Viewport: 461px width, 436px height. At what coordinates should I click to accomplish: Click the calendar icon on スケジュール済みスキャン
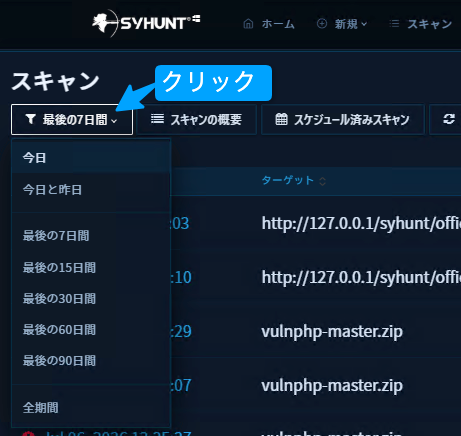pos(281,119)
